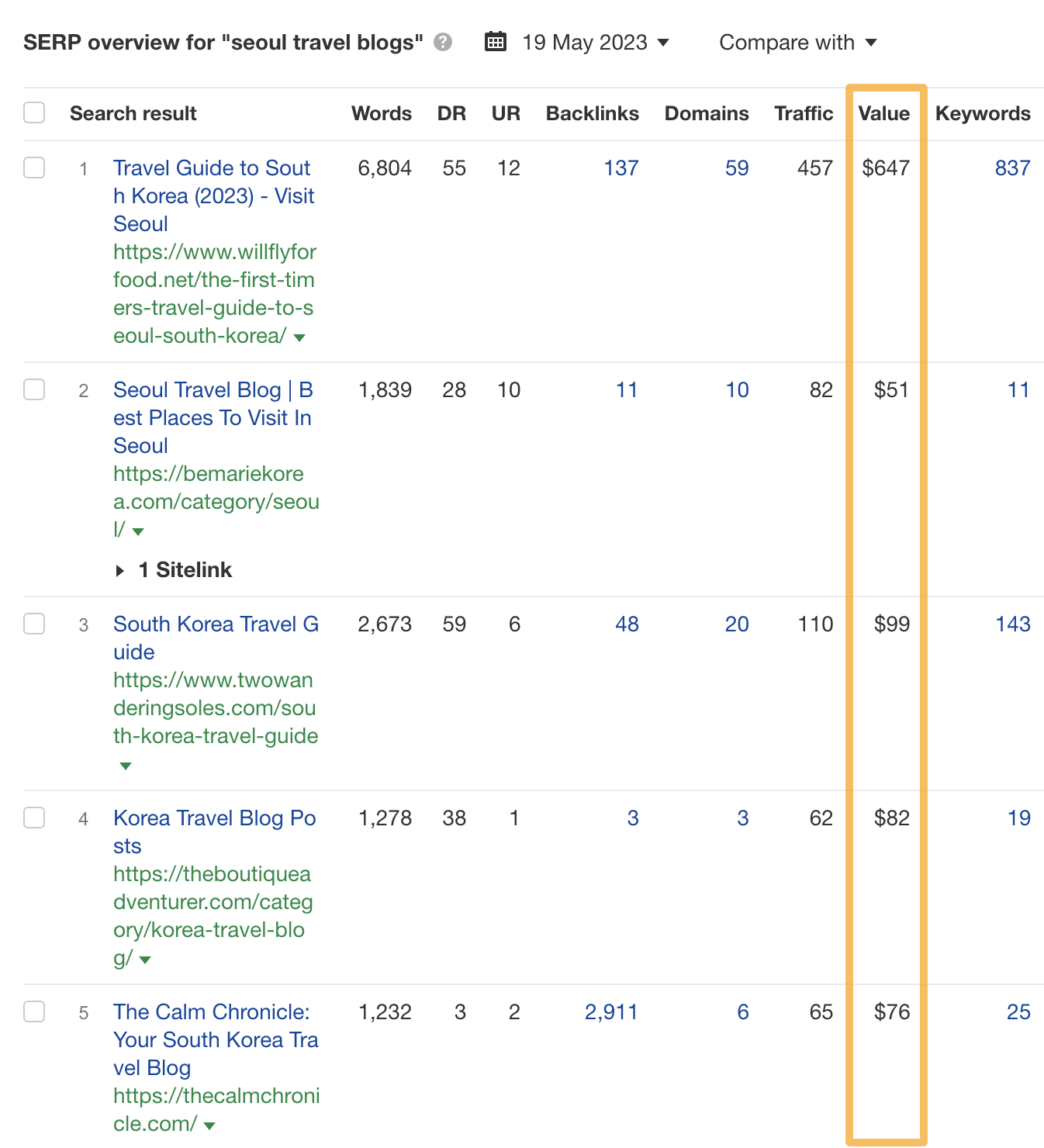Click the calendar icon next to the date
Image resolution: width=1044 pixels, height=1148 pixels.
coord(495,43)
